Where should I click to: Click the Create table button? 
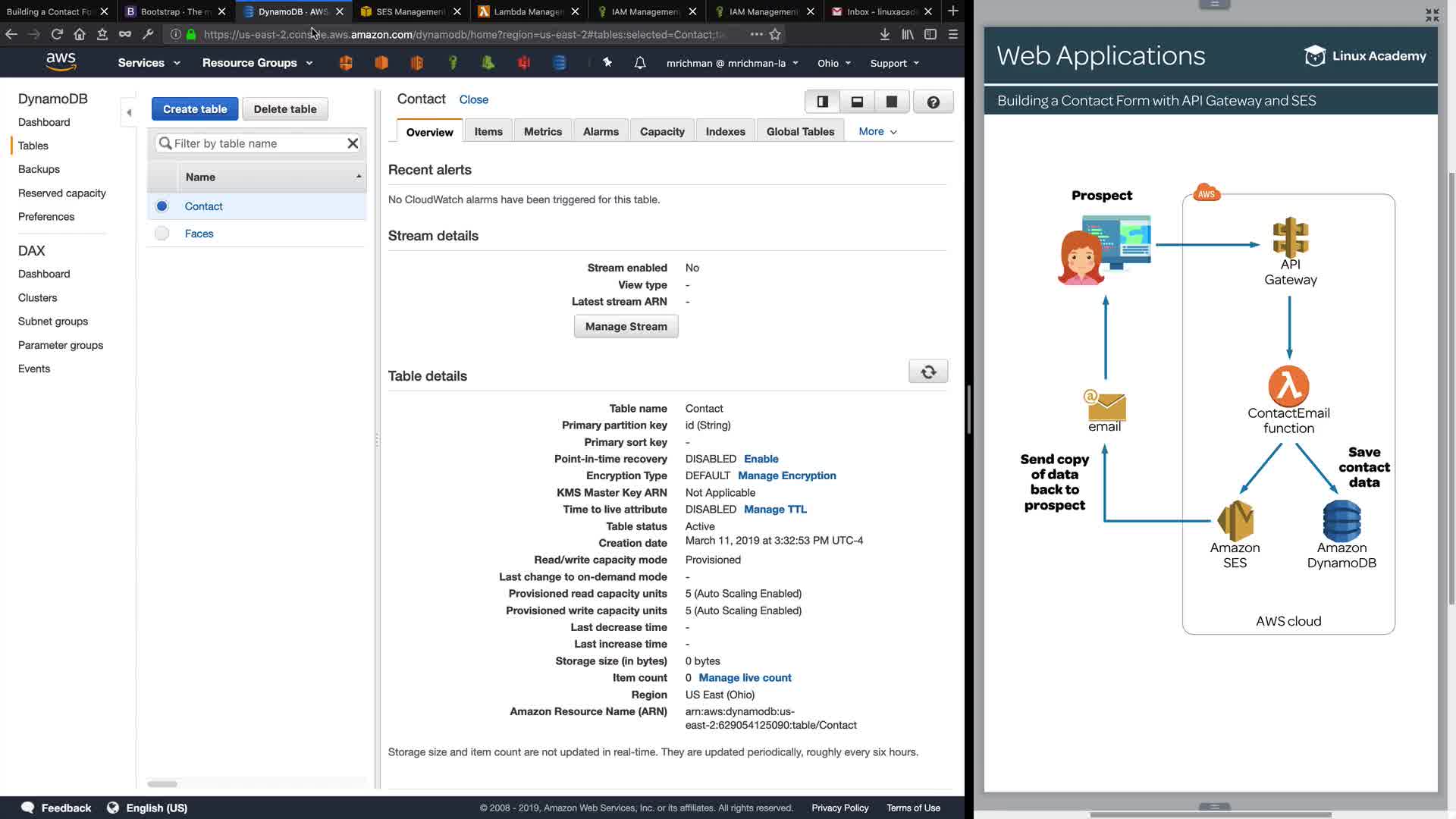[195, 109]
